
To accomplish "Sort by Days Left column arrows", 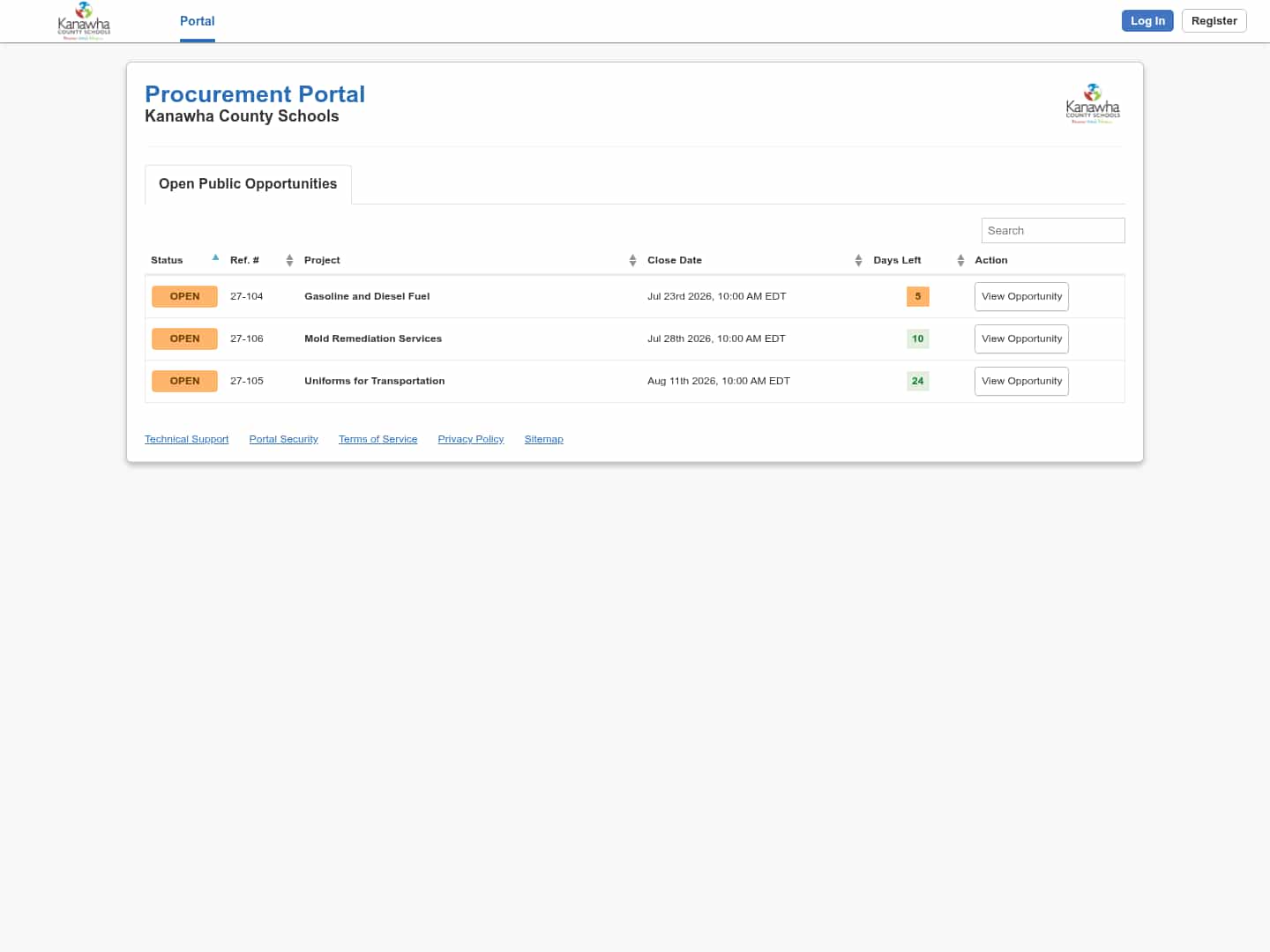I will [x=960, y=260].
